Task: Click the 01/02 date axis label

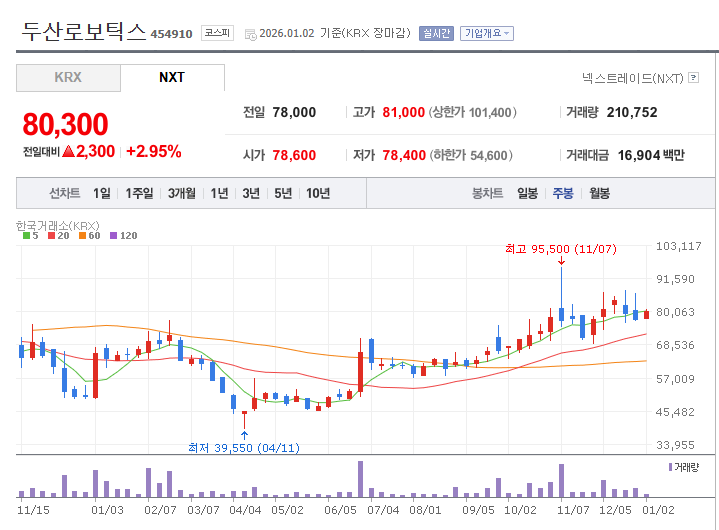Action: click(x=658, y=510)
